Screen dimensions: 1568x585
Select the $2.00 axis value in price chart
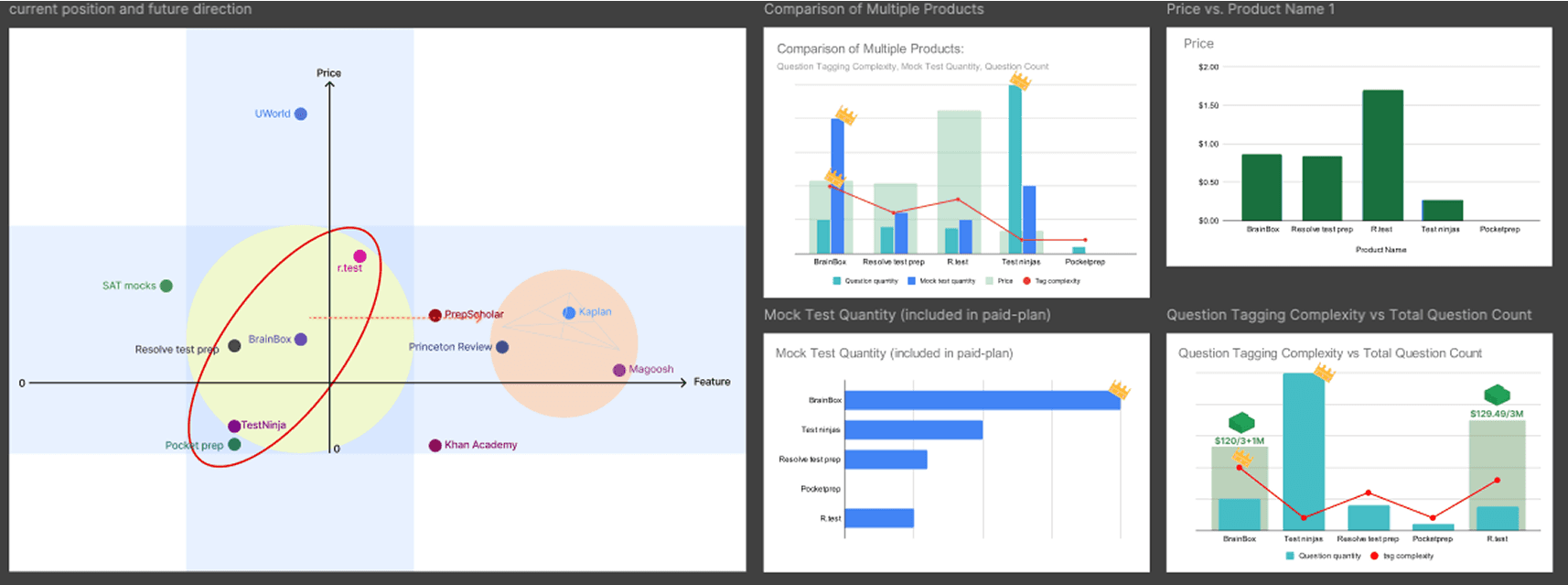(x=1208, y=67)
